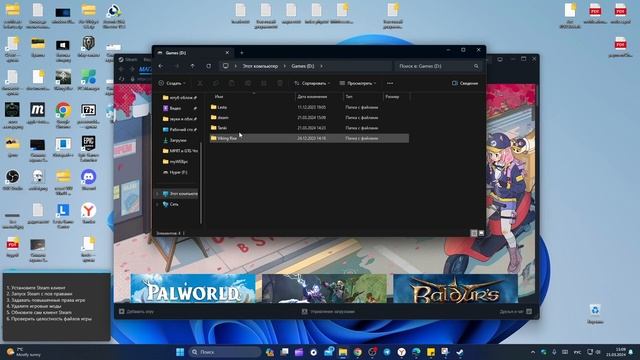The image size is (640, 360).
Task: Click the Copy icon in Explorer toolbar
Action: pyautogui.click(x=216, y=83)
